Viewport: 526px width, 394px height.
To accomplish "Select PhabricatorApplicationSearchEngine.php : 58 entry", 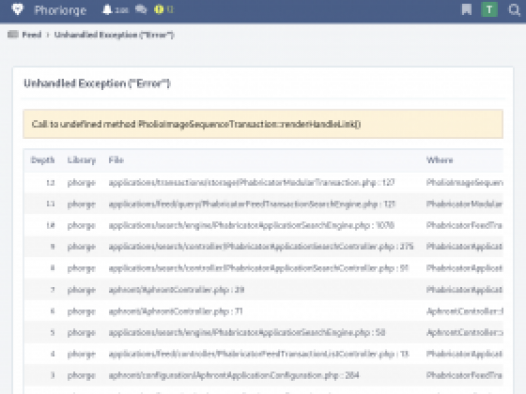I will point(247,333).
